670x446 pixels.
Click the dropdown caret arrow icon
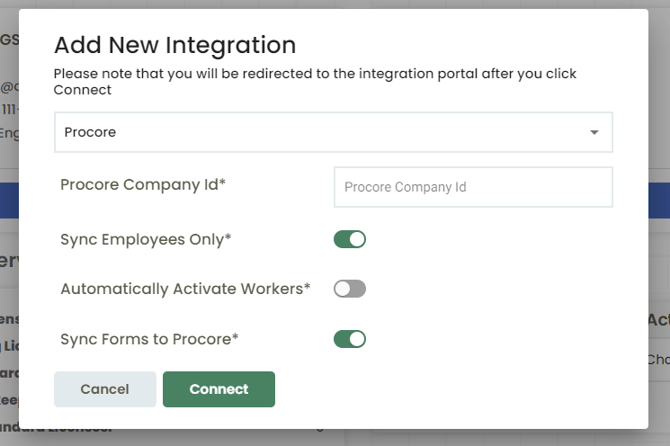click(594, 132)
